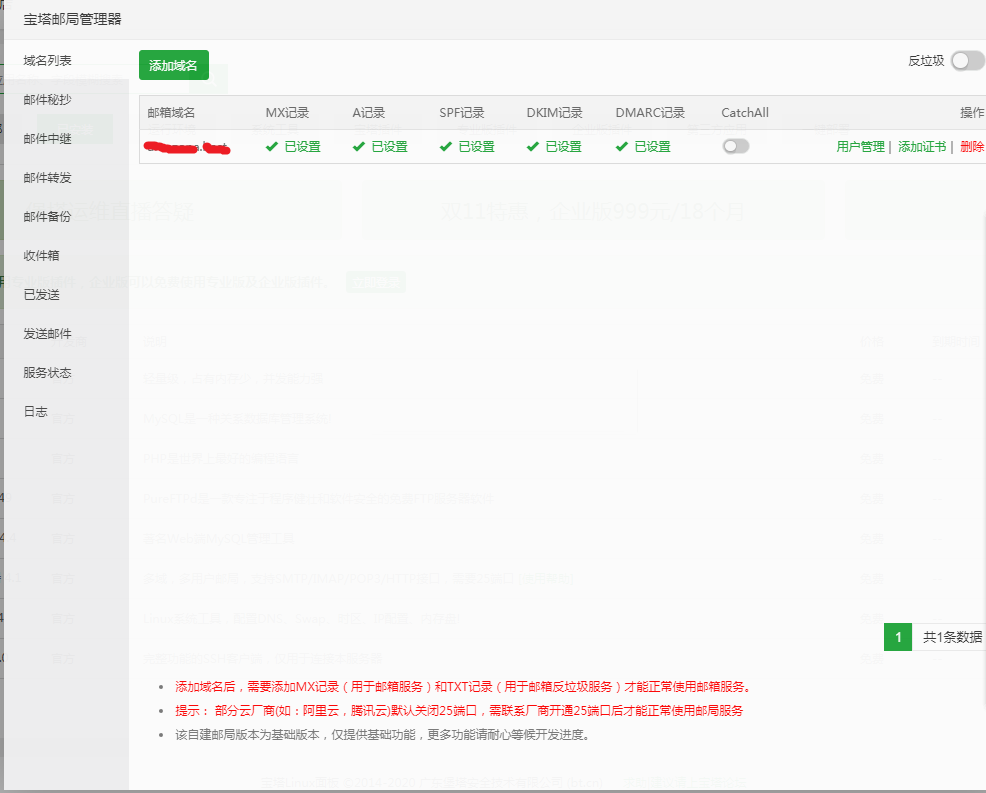The image size is (986, 793).
Task: Click the A记录 已设置 status
Action: [389, 147]
